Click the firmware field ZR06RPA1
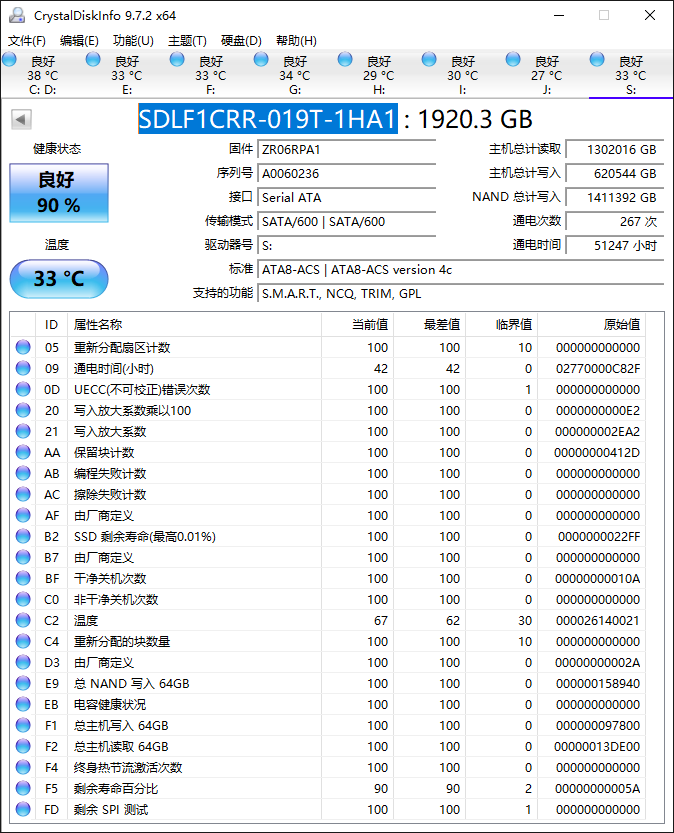674x833 pixels. (x=346, y=150)
